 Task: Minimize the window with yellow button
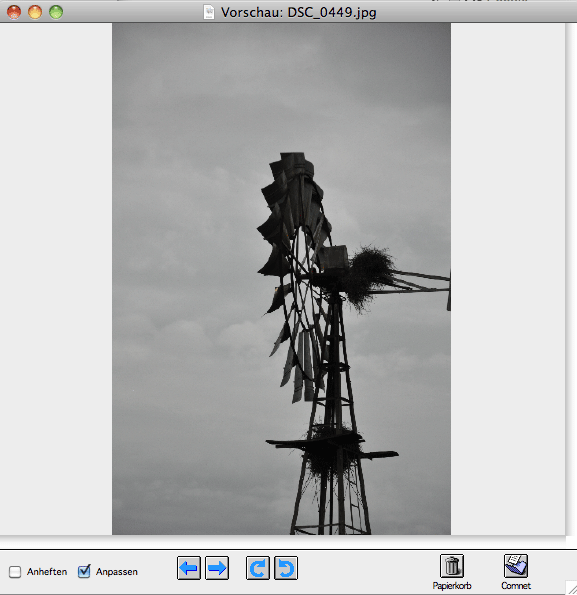click(35, 12)
